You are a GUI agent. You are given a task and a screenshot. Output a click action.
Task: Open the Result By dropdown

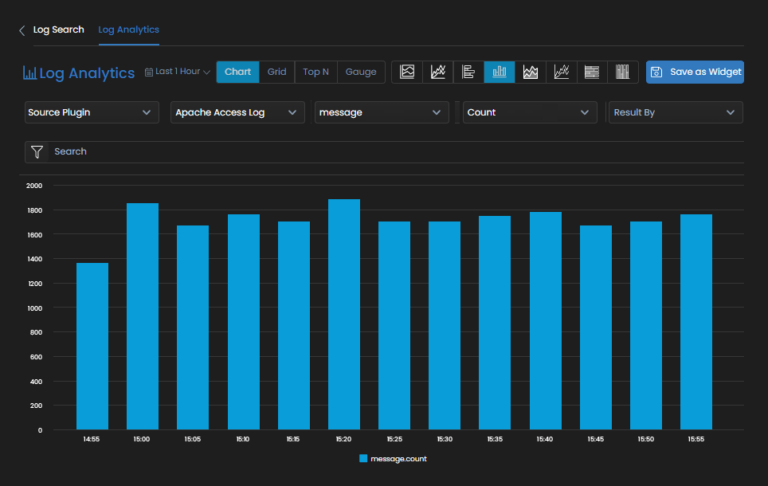tap(675, 113)
